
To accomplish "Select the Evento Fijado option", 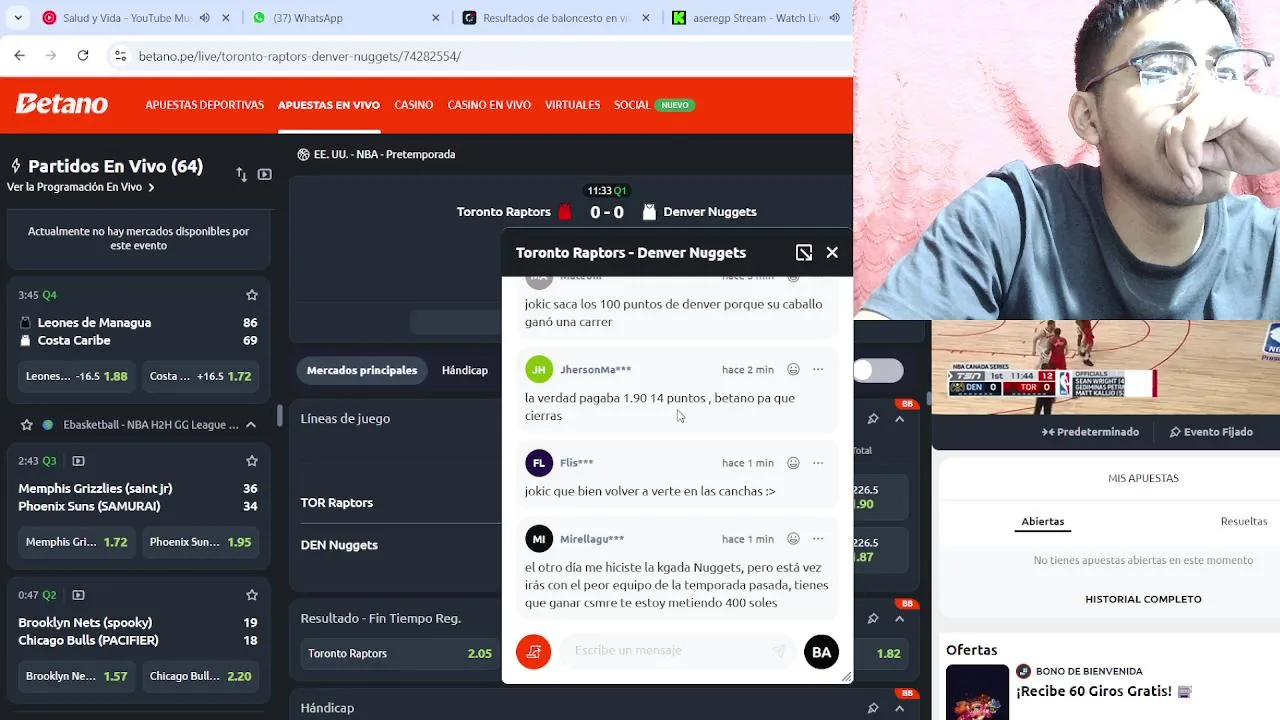I will pyautogui.click(x=1211, y=432).
